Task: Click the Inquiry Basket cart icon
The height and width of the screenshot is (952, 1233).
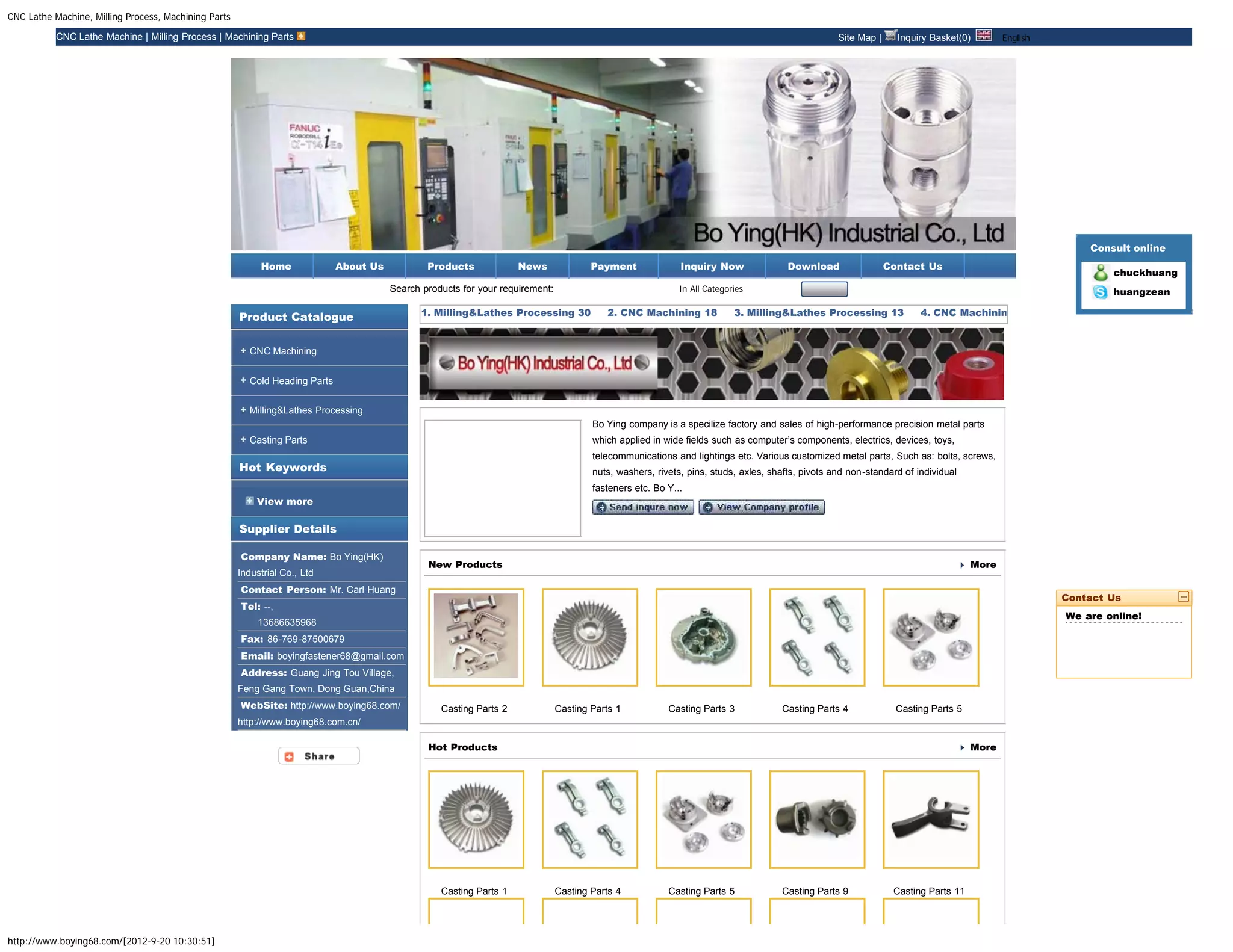Action: pos(890,36)
